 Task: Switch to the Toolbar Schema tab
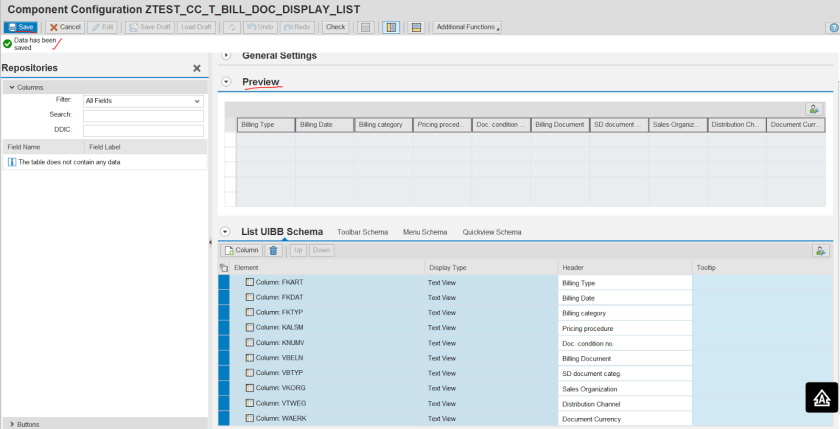362,232
